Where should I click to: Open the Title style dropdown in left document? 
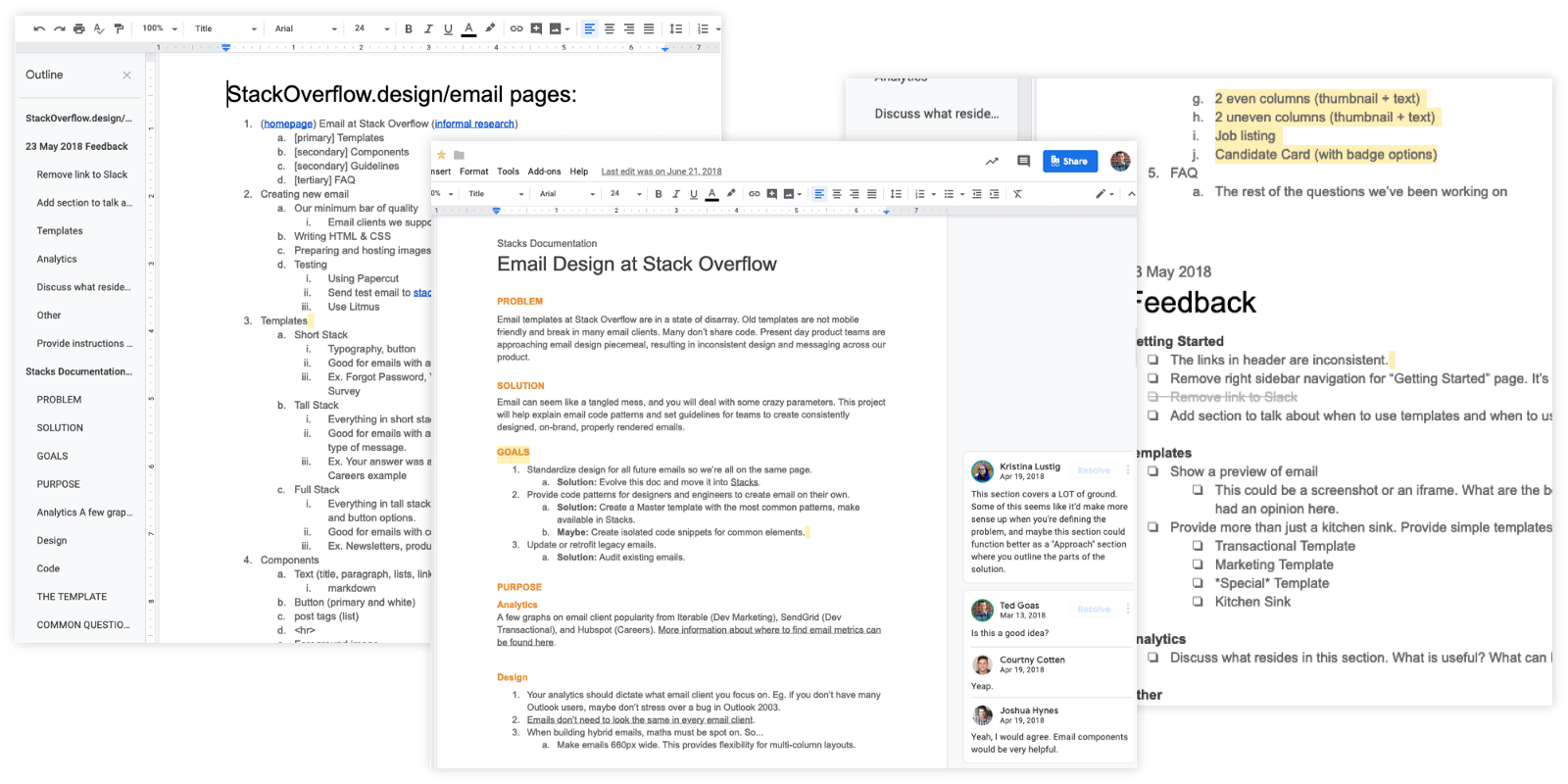(225, 28)
